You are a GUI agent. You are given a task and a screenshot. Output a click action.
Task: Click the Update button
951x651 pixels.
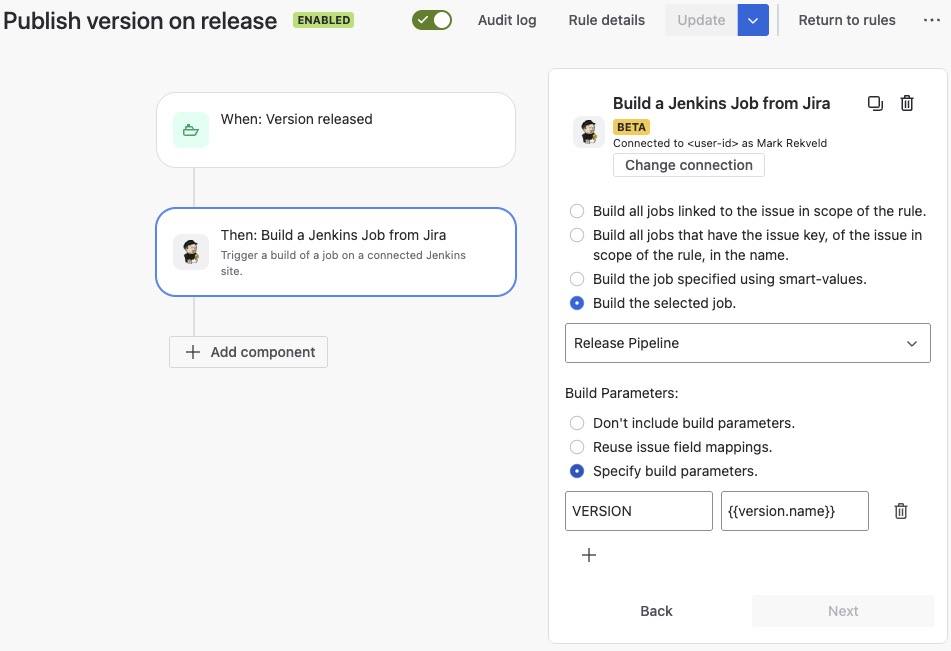click(701, 20)
